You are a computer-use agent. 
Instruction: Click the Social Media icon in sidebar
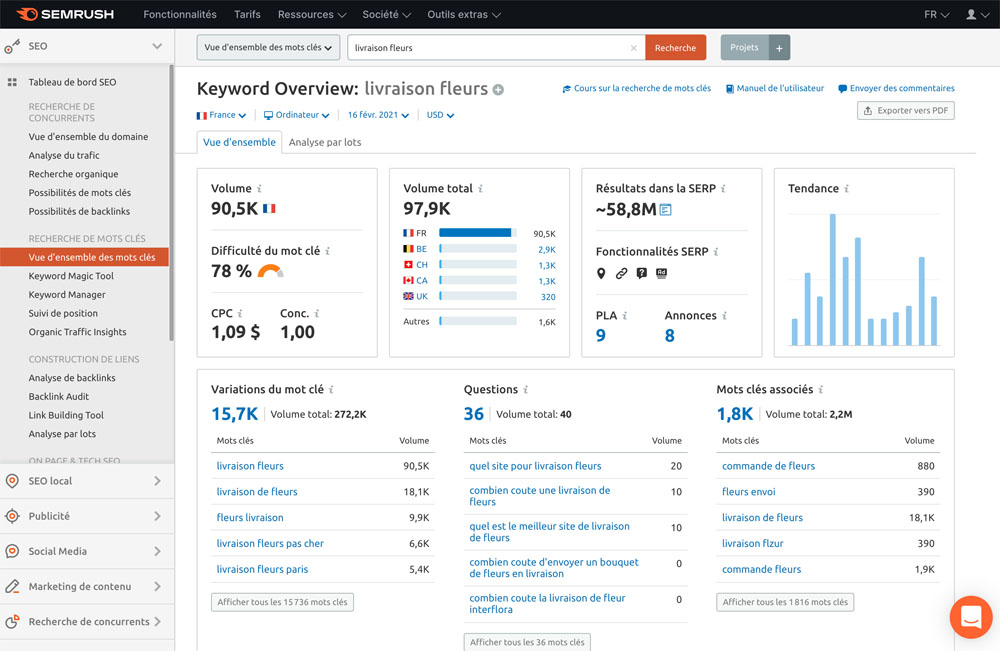point(12,551)
